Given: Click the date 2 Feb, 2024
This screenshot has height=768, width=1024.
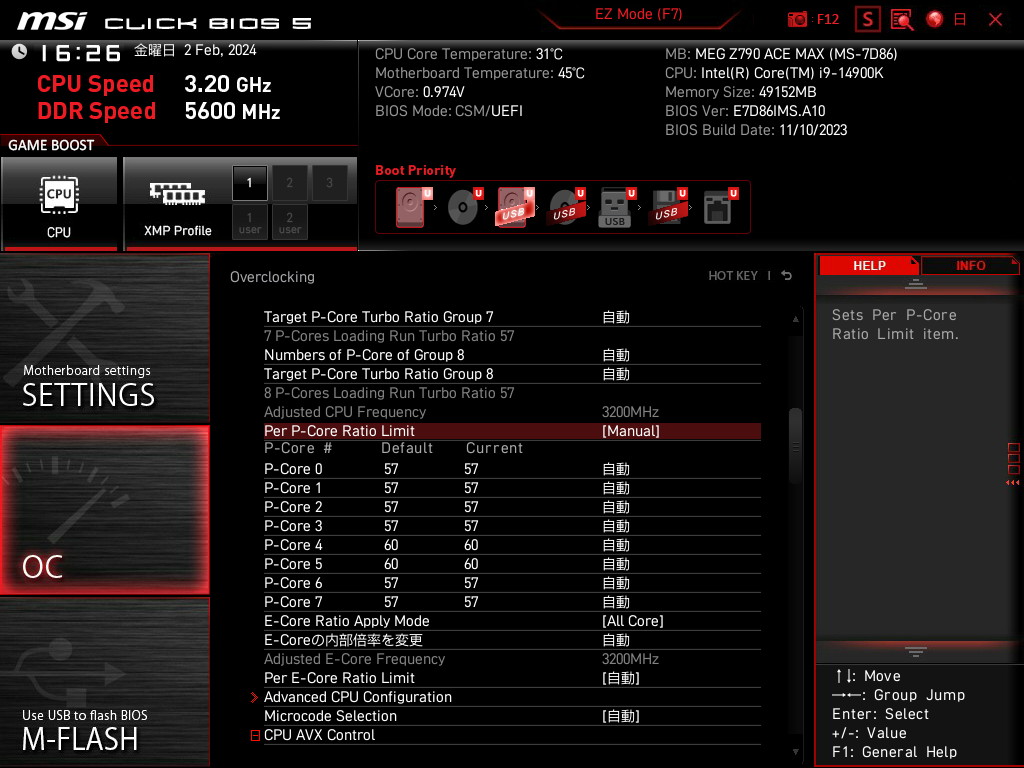Looking at the screenshot, I should tap(220, 50).
